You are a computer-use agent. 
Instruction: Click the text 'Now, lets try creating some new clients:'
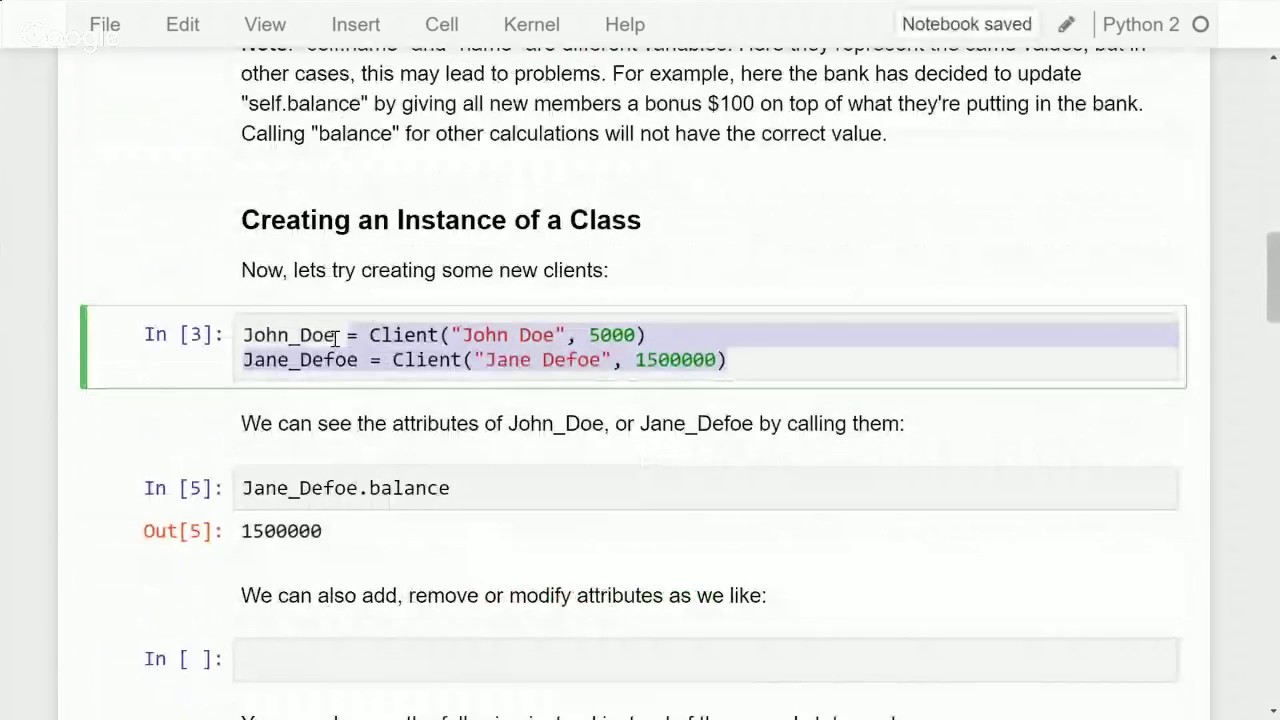click(x=424, y=270)
